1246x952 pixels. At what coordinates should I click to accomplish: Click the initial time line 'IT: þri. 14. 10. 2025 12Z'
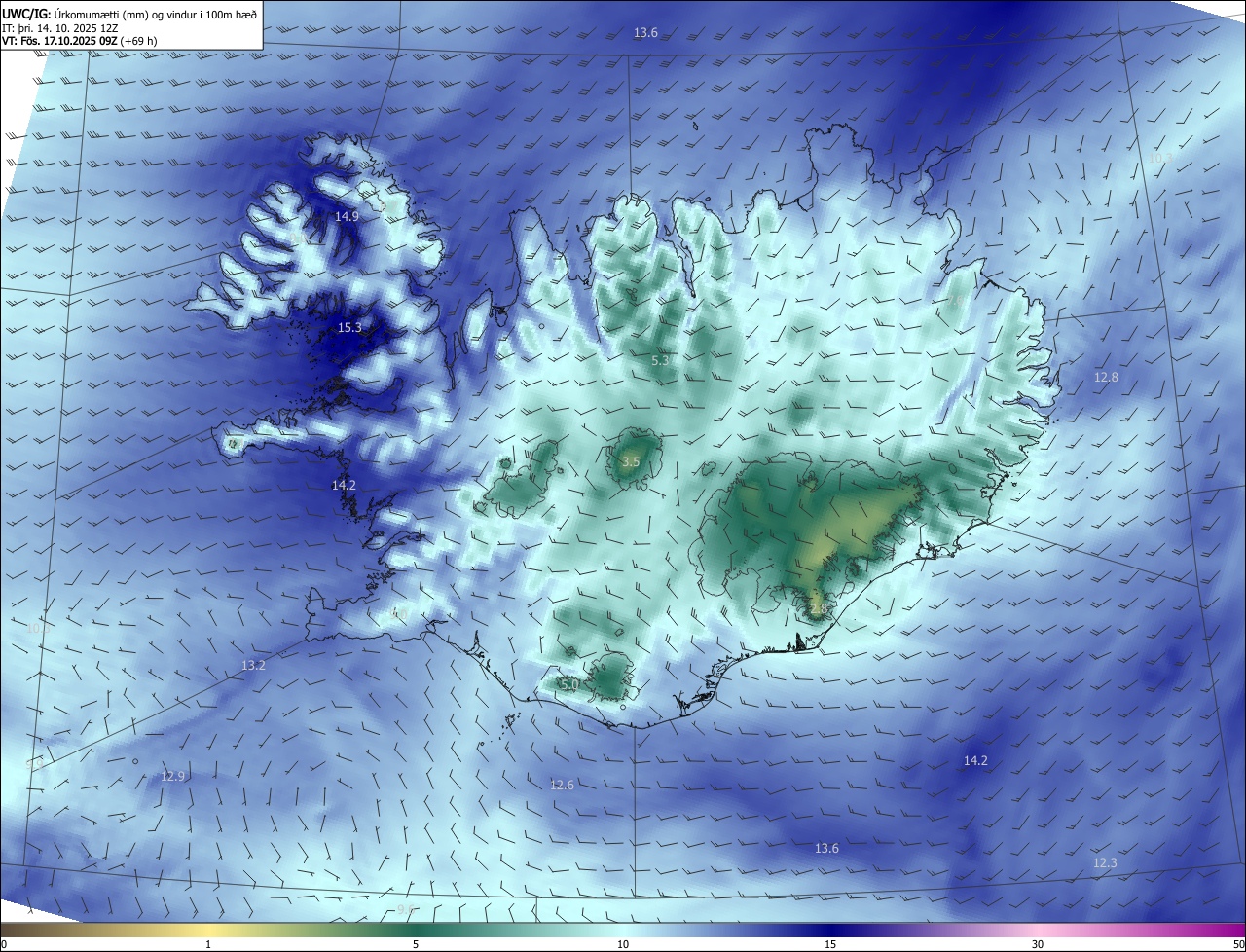point(62,28)
